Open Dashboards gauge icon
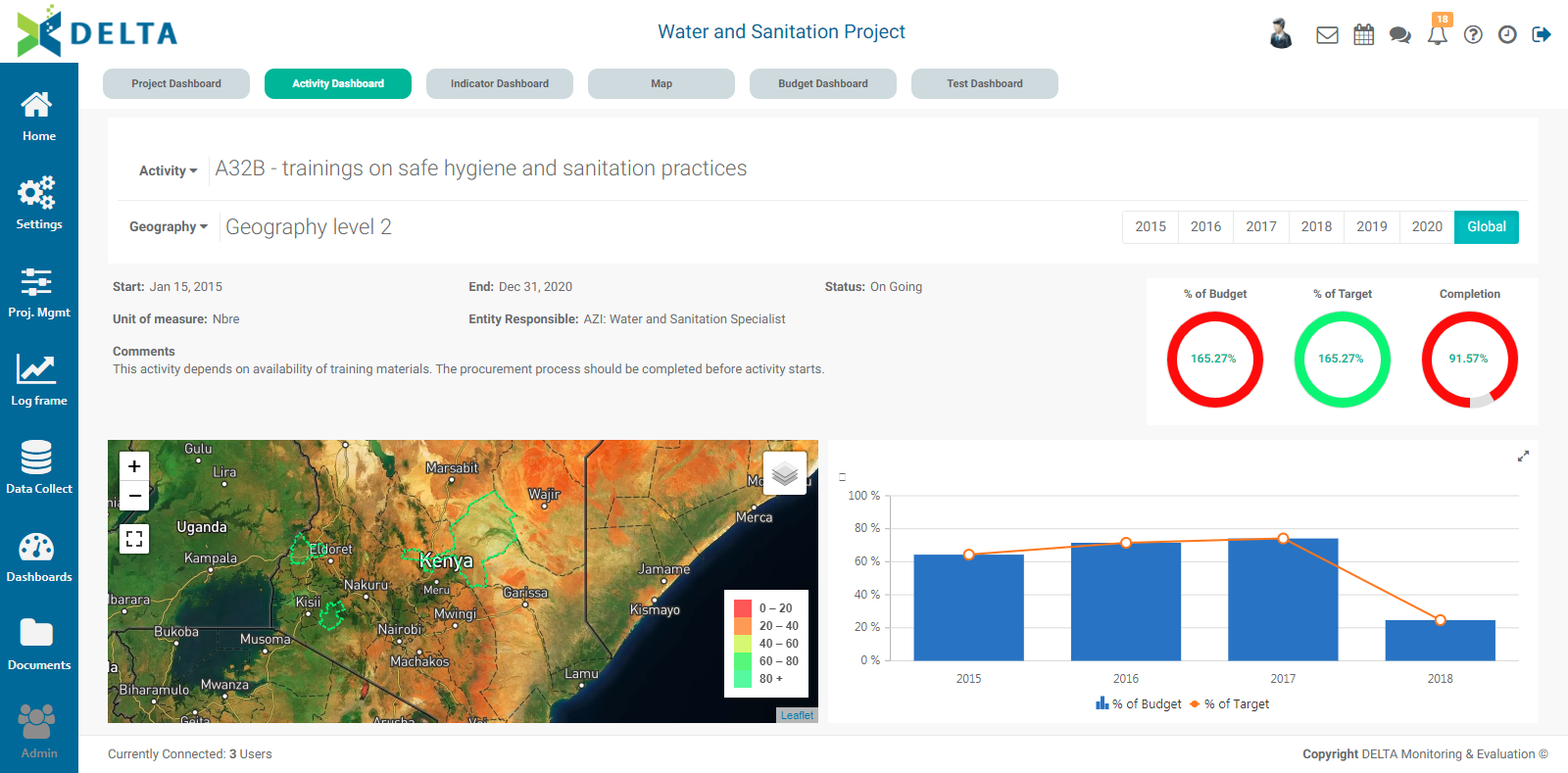The width and height of the screenshot is (1568, 773). (x=38, y=556)
